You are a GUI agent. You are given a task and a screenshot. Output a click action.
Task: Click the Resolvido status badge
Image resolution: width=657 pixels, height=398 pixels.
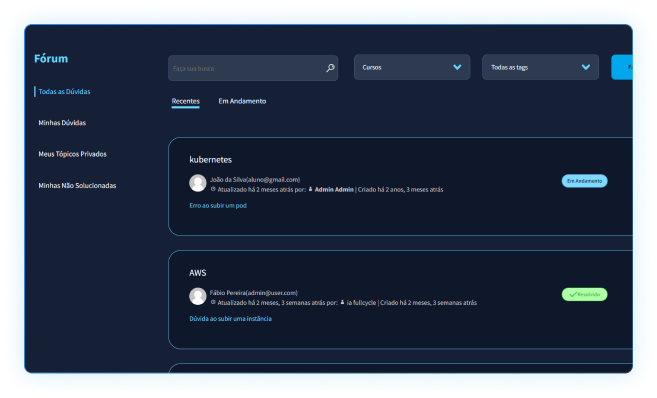pyautogui.click(x=585, y=295)
